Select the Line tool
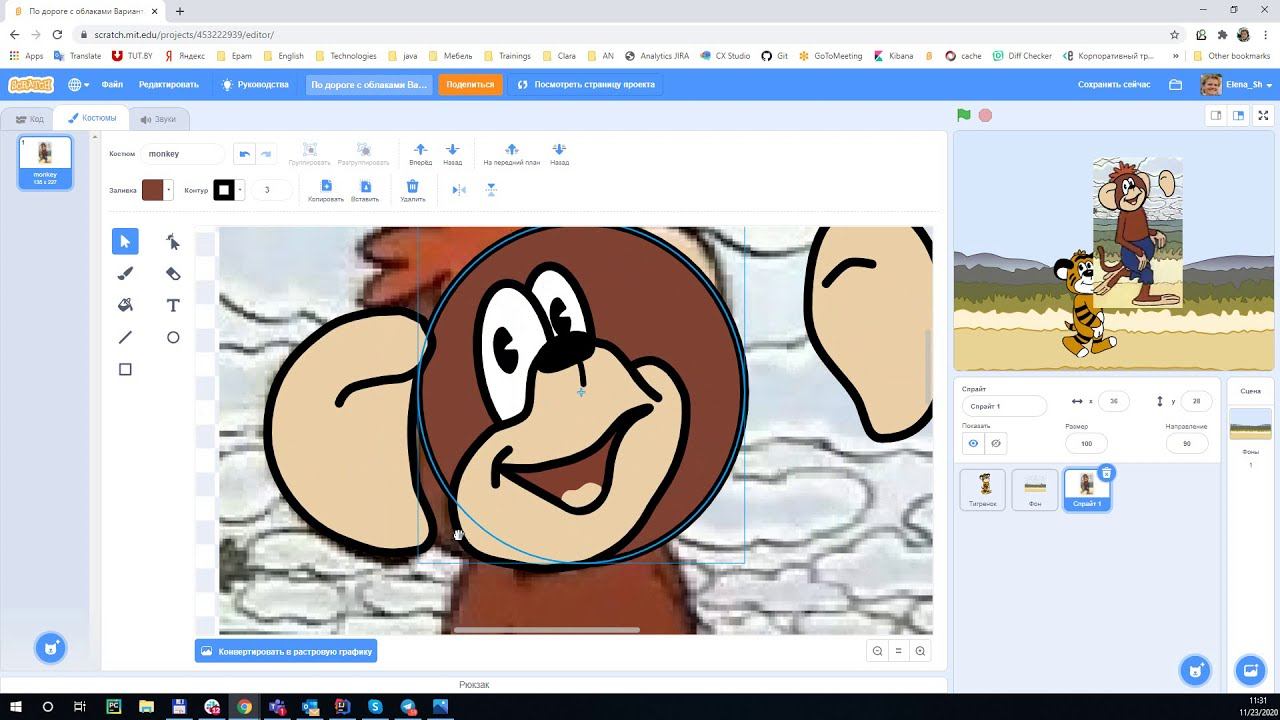1280x720 pixels. (125, 337)
